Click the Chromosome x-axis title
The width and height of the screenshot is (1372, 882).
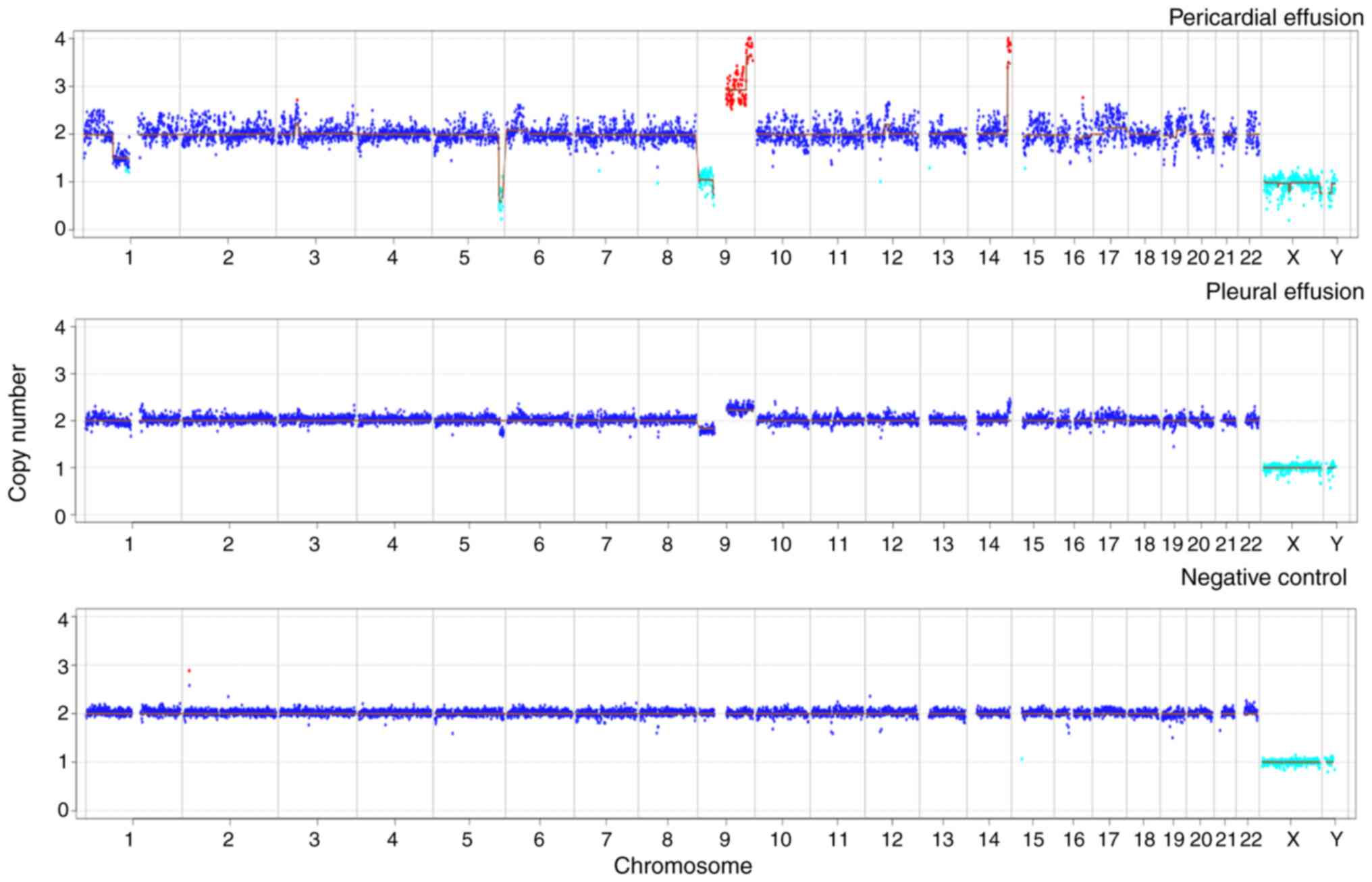(x=682, y=866)
